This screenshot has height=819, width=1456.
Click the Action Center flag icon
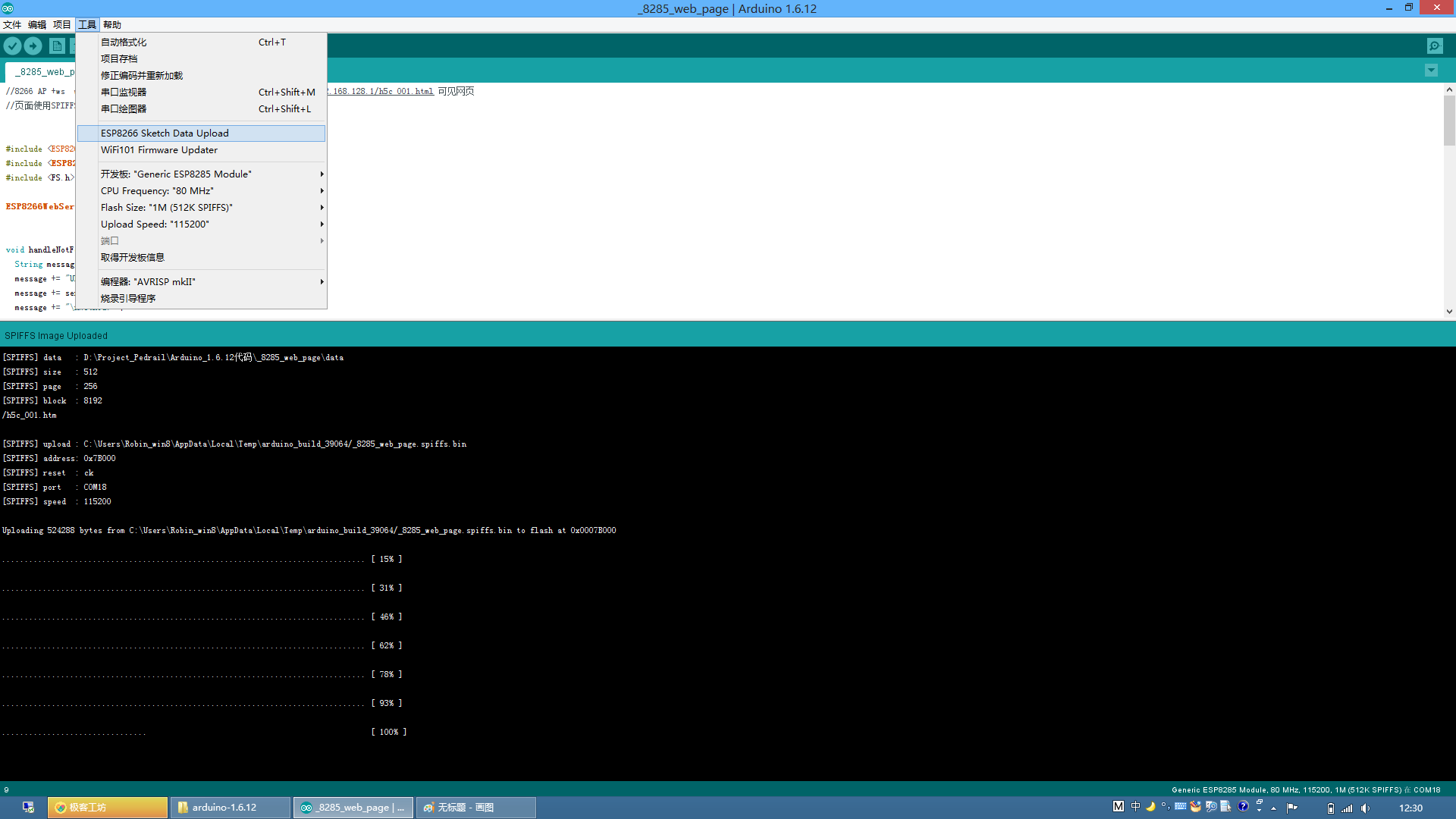click(1292, 808)
